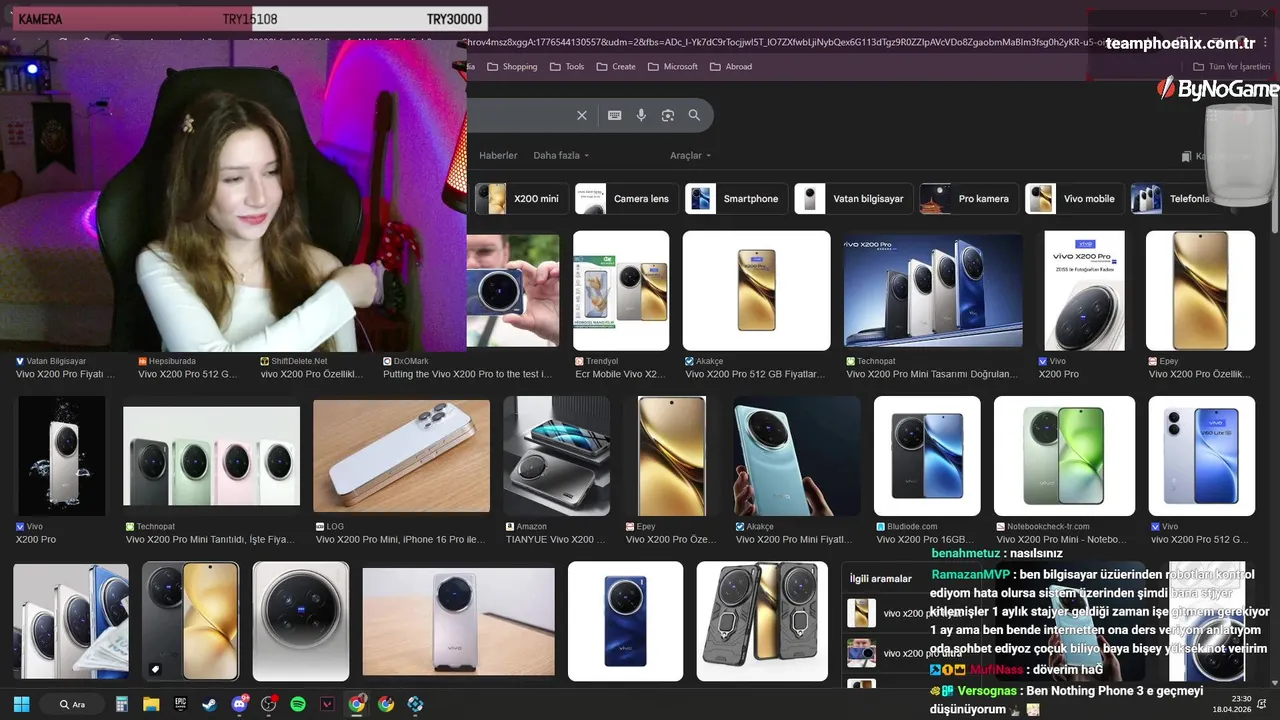
Task: Start a voice search with microphone
Action: pos(641,115)
